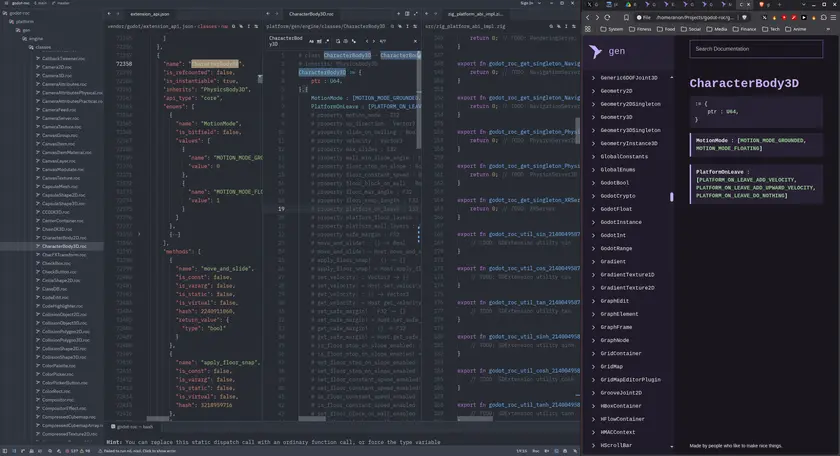Expand the GraphEdit chevron in the docs sidebar
The width and height of the screenshot is (840, 456).
[x=593, y=301]
